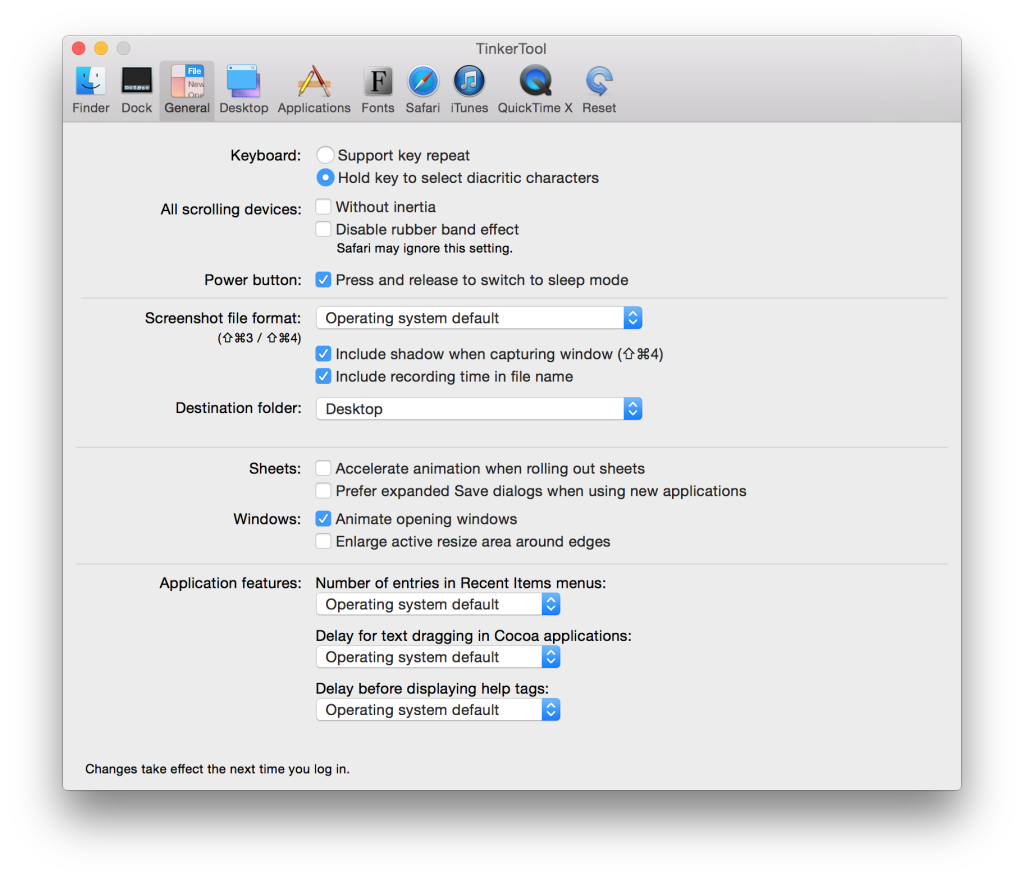Open the Fonts settings pane

tap(378, 82)
